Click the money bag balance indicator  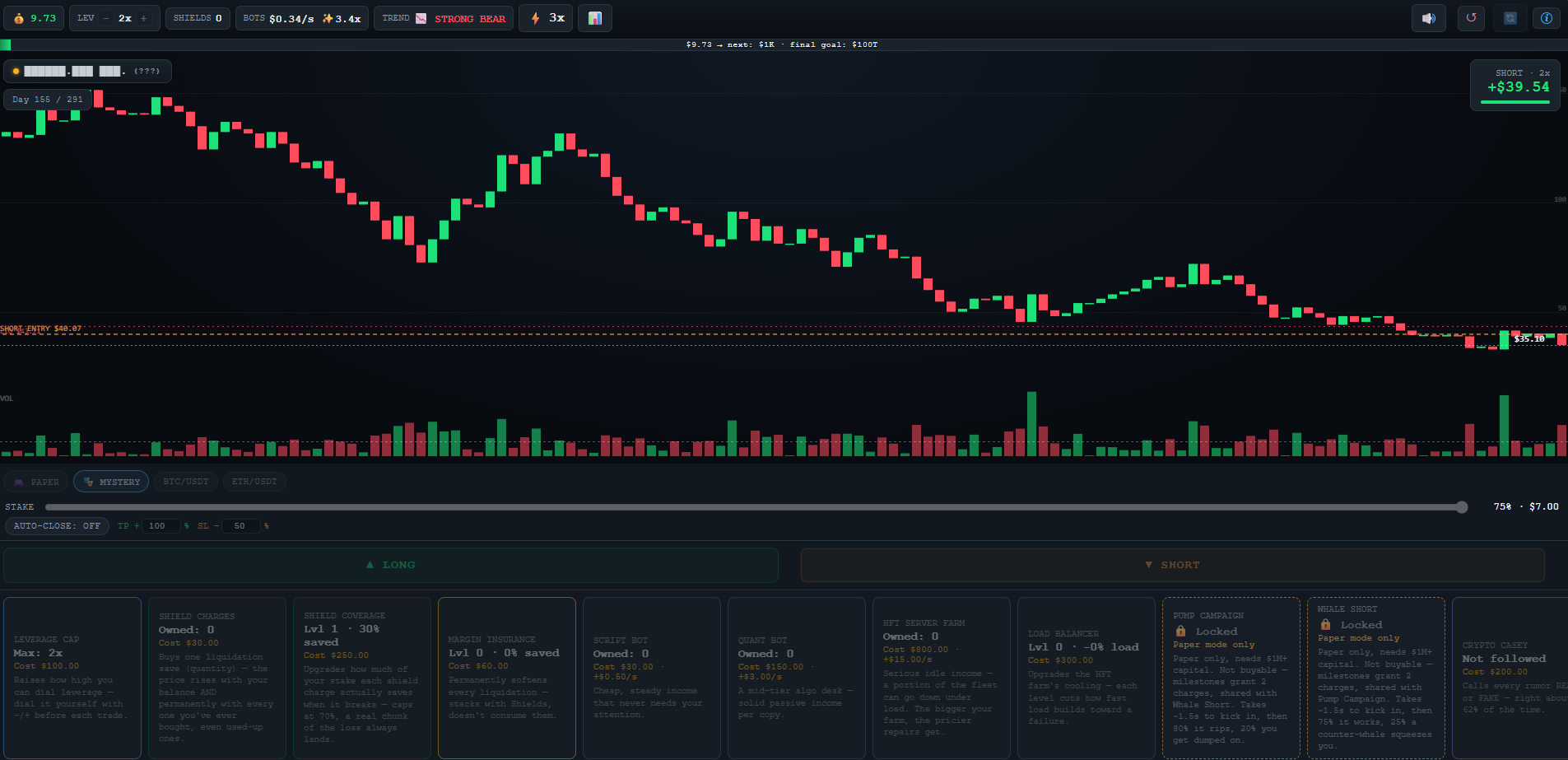34,18
